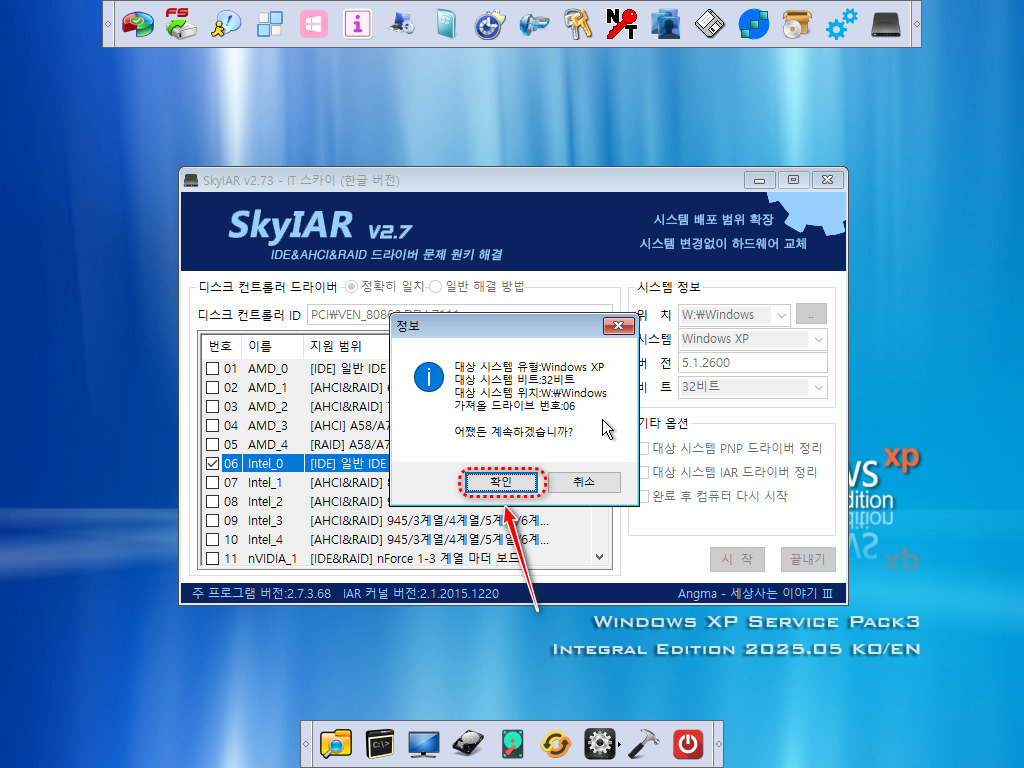Image resolution: width=1024 pixels, height=768 pixels.
Task: Check the 05 AMD_4 driver checkbox
Action: click(212, 444)
